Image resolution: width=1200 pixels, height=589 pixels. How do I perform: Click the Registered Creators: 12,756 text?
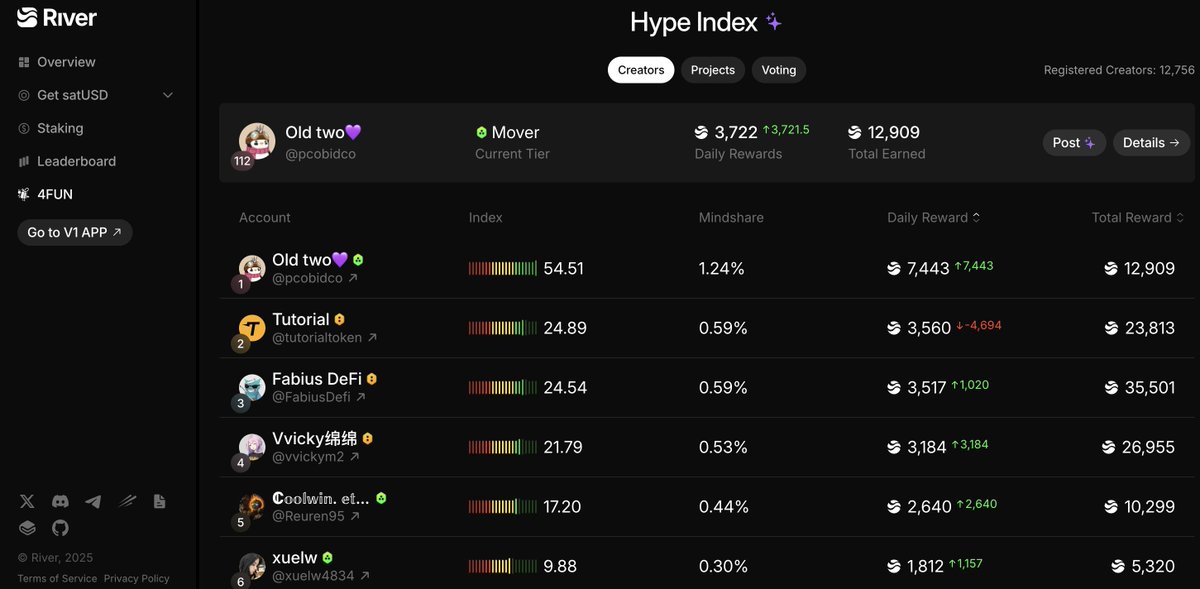click(1119, 70)
